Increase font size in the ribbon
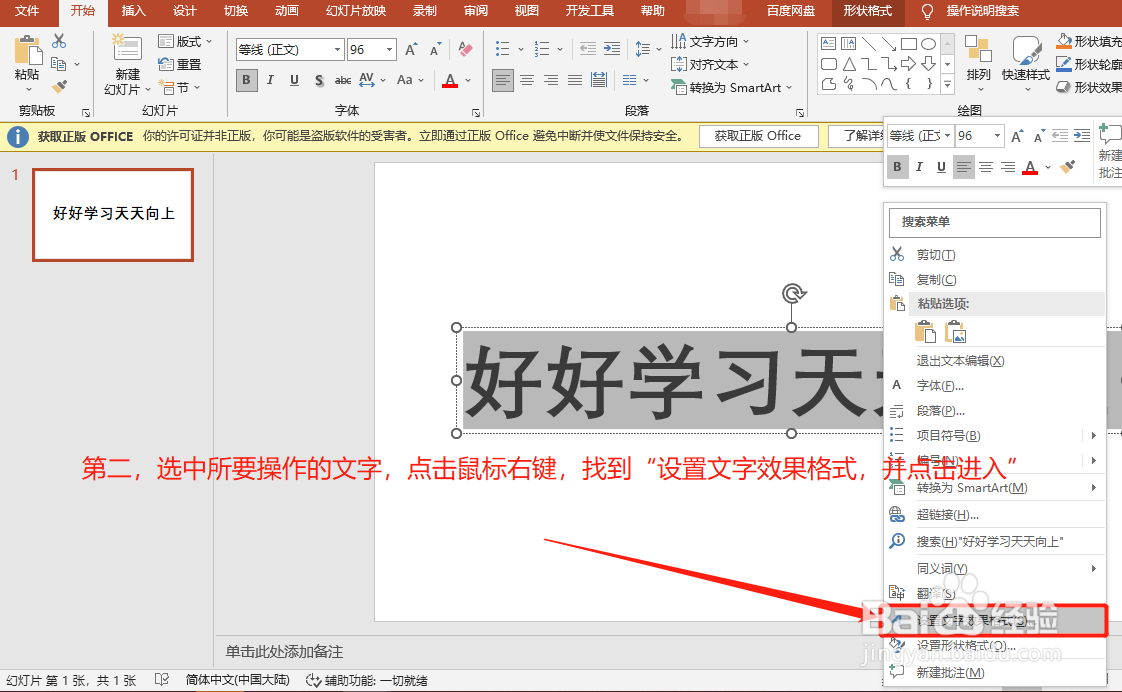 411,49
